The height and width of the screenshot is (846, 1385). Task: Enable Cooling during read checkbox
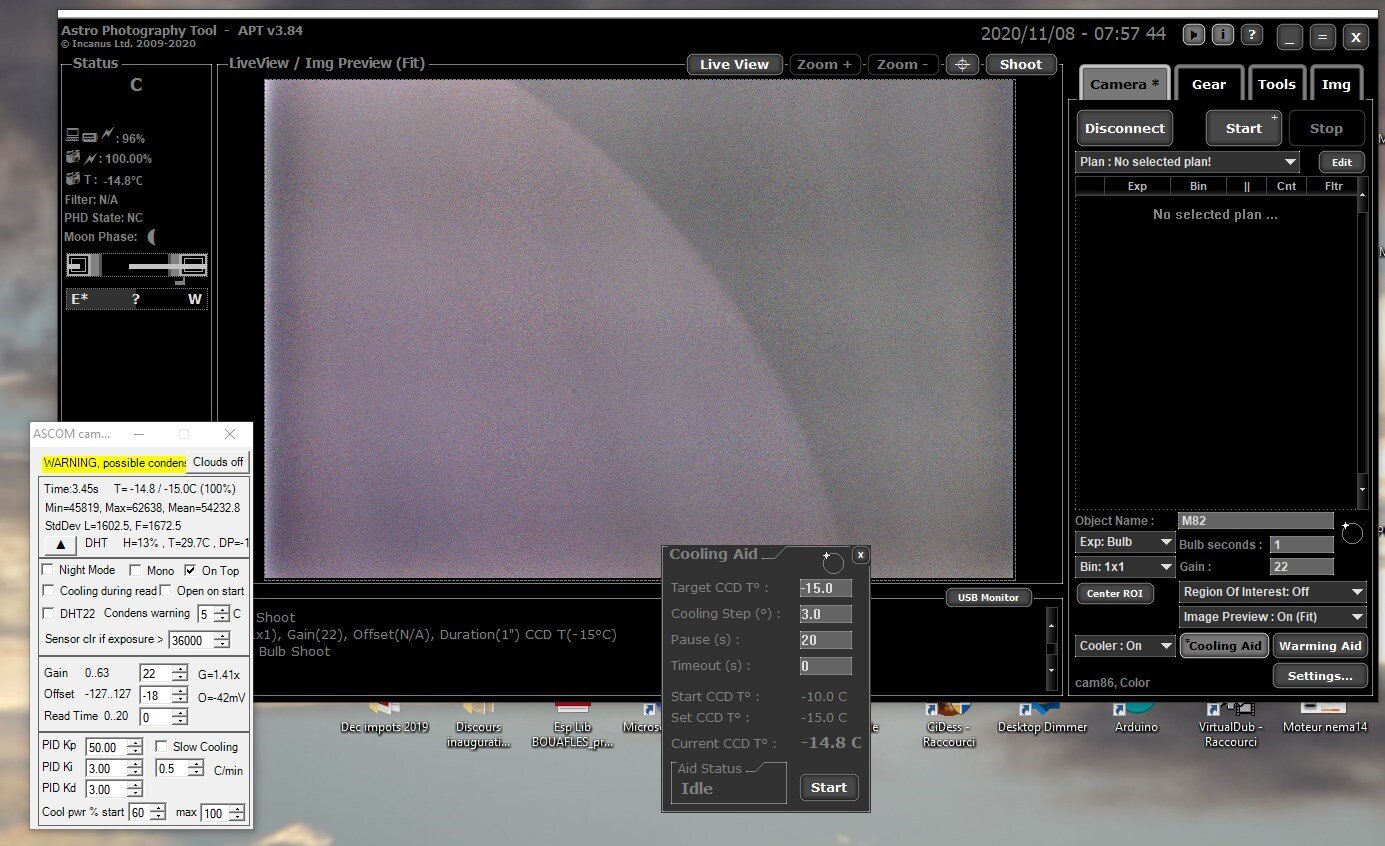(x=49, y=591)
